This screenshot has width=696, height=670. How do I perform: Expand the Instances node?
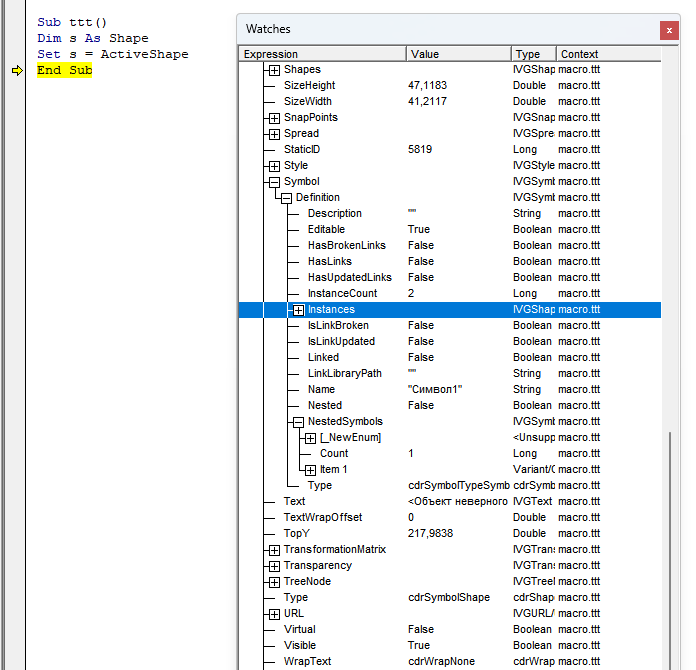click(x=298, y=310)
